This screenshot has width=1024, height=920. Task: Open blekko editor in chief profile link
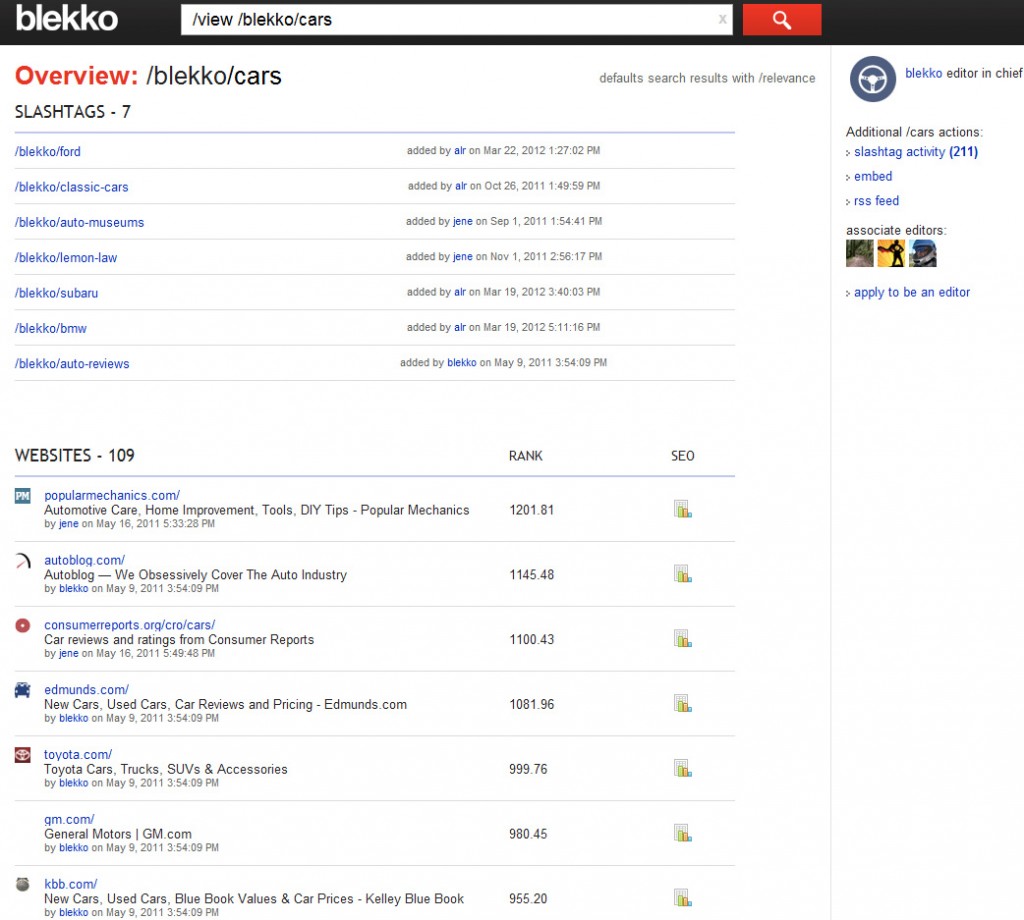[x=923, y=73]
